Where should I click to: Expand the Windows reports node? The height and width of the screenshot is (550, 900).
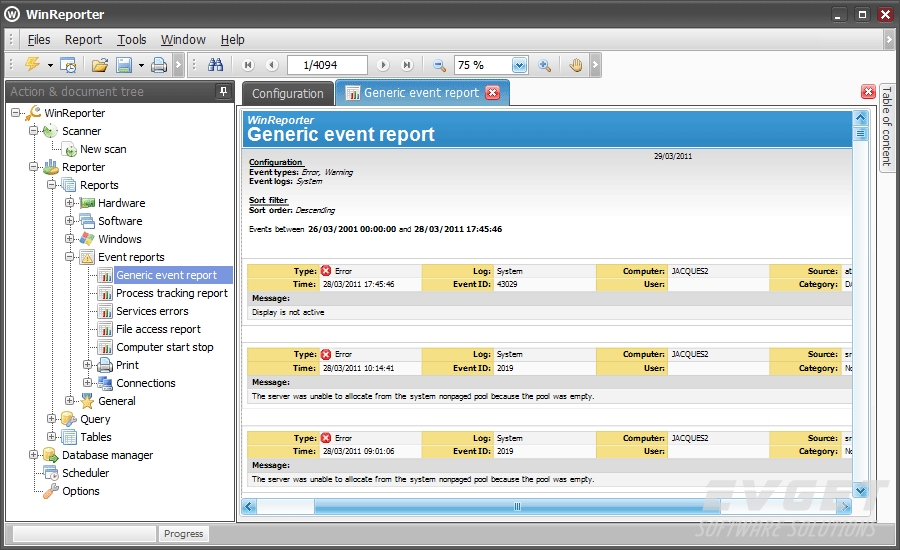69,239
